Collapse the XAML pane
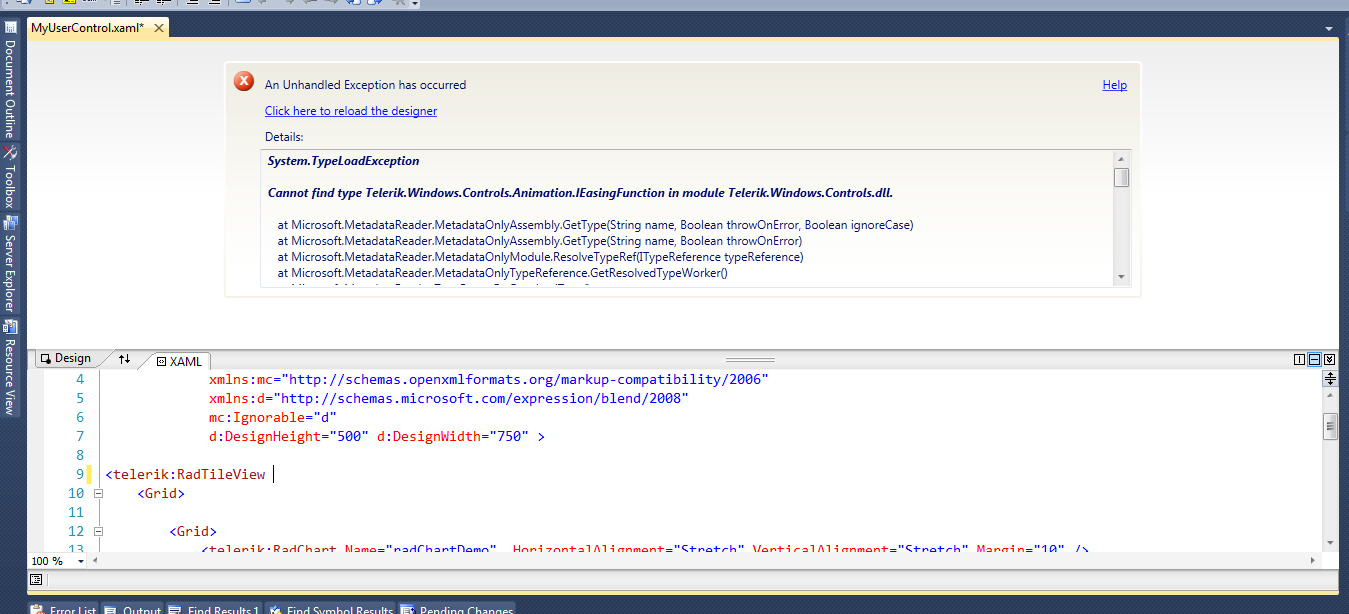Screen dimensions: 1349x614 click(x=1329, y=360)
